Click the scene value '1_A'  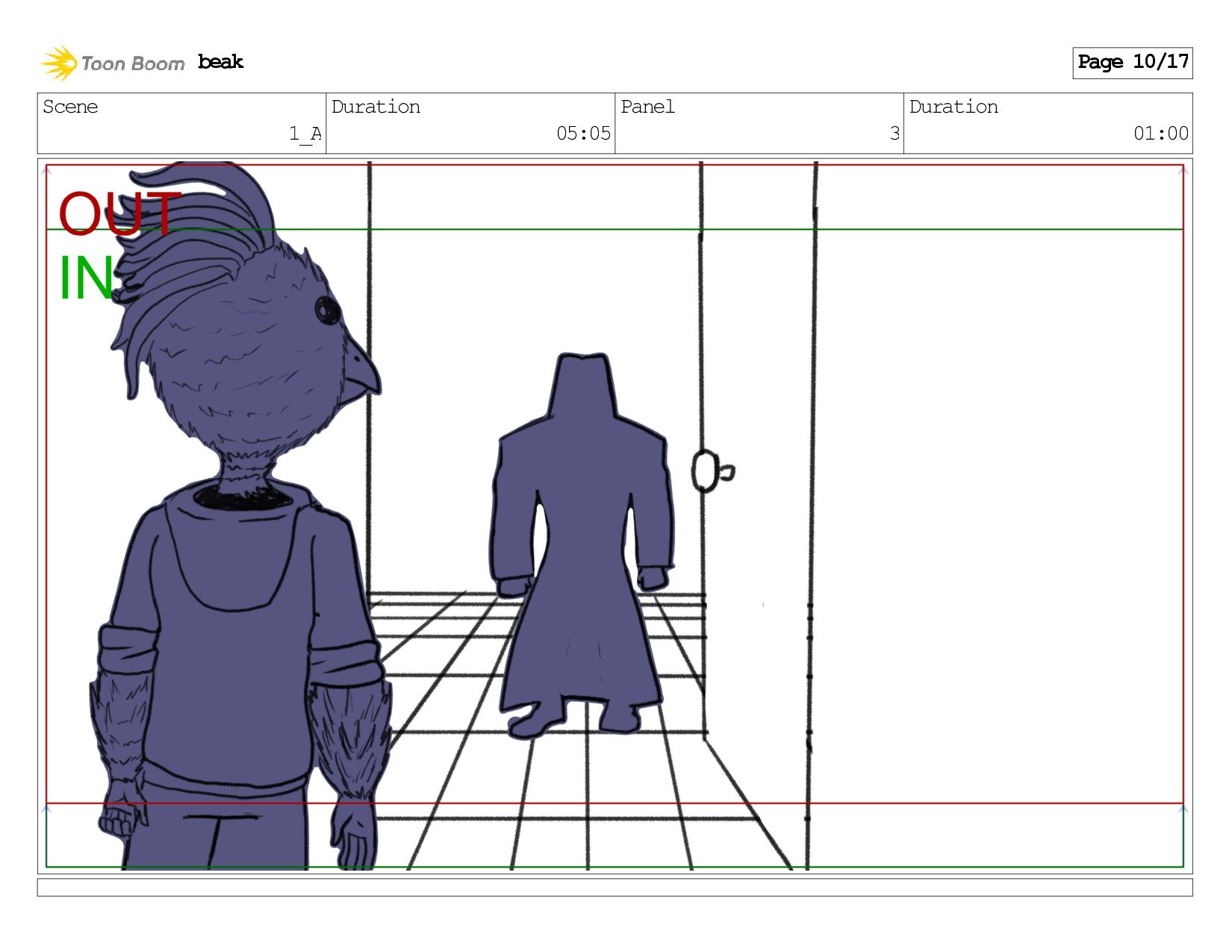[x=305, y=134]
